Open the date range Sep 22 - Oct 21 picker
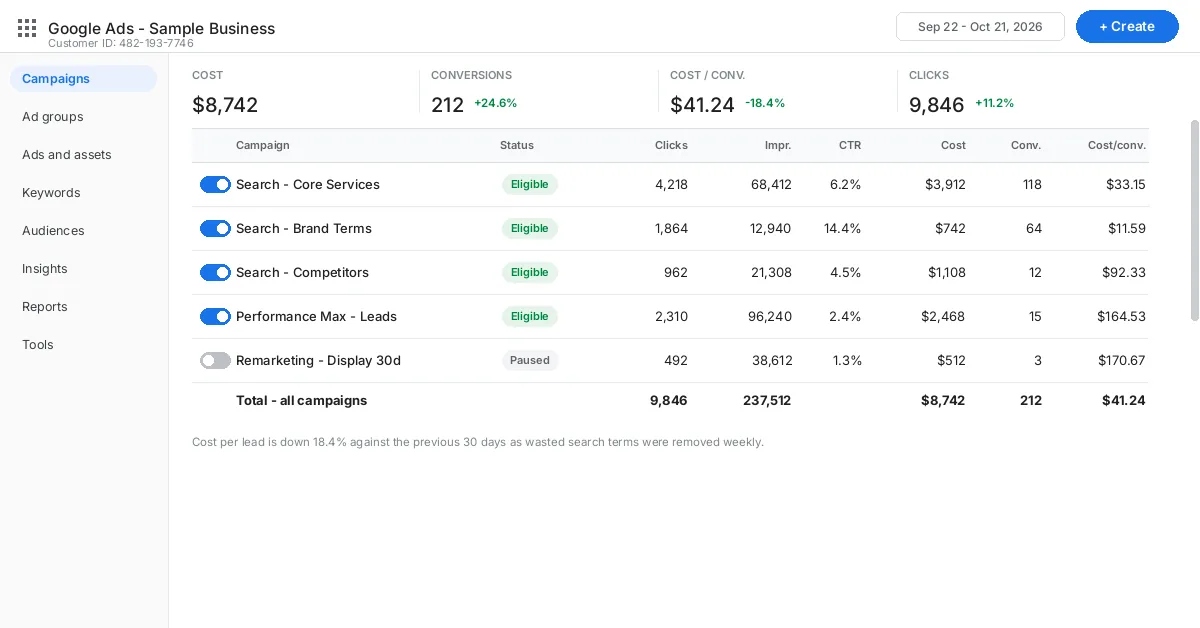This screenshot has height=628, width=1200. click(x=980, y=27)
